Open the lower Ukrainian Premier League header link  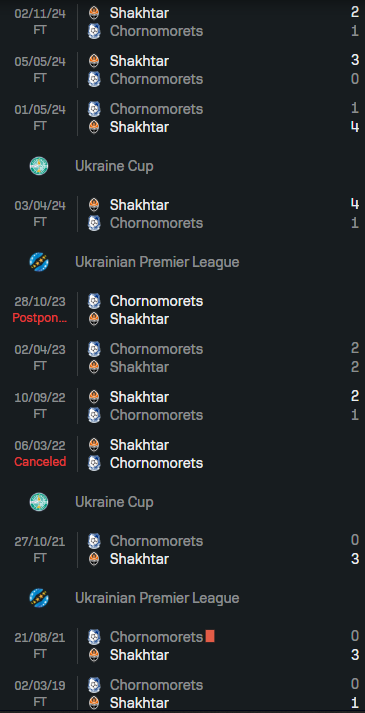pyautogui.click(x=157, y=598)
